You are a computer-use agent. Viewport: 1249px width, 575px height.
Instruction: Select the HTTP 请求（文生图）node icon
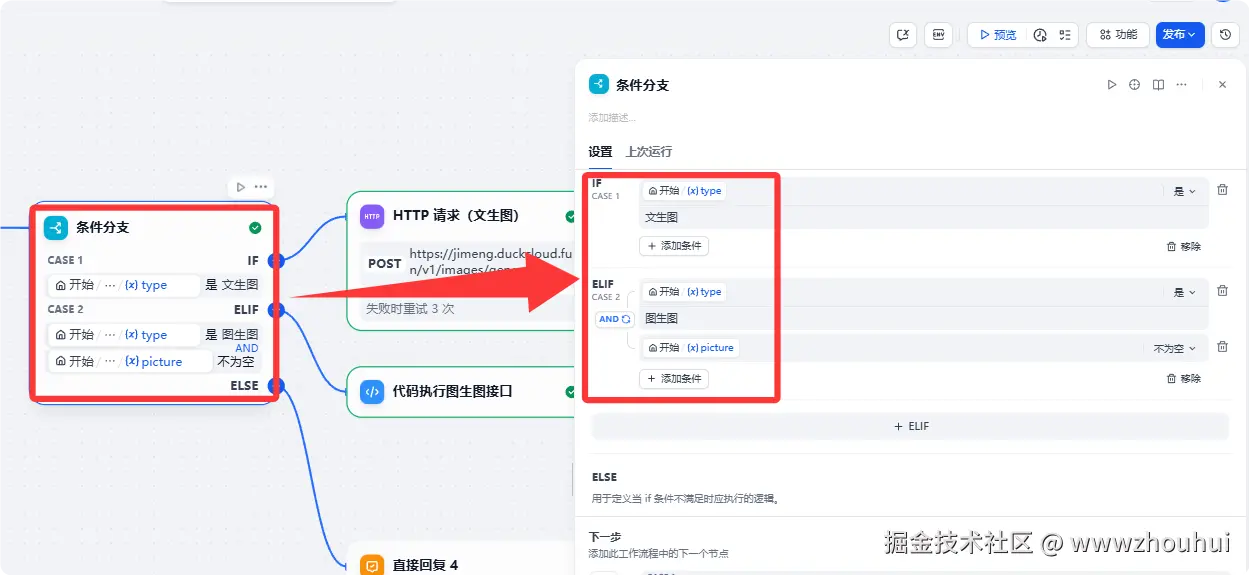coord(372,216)
